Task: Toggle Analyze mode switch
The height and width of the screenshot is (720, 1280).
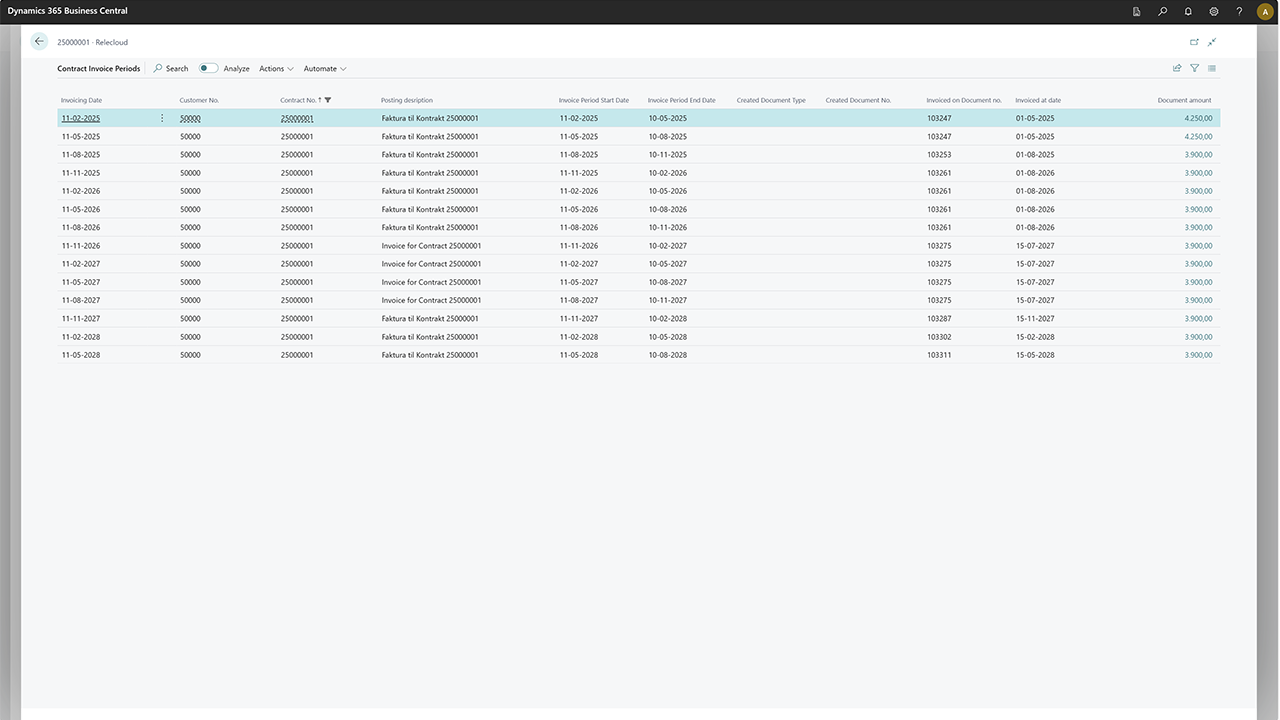Action: pos(208,69)
